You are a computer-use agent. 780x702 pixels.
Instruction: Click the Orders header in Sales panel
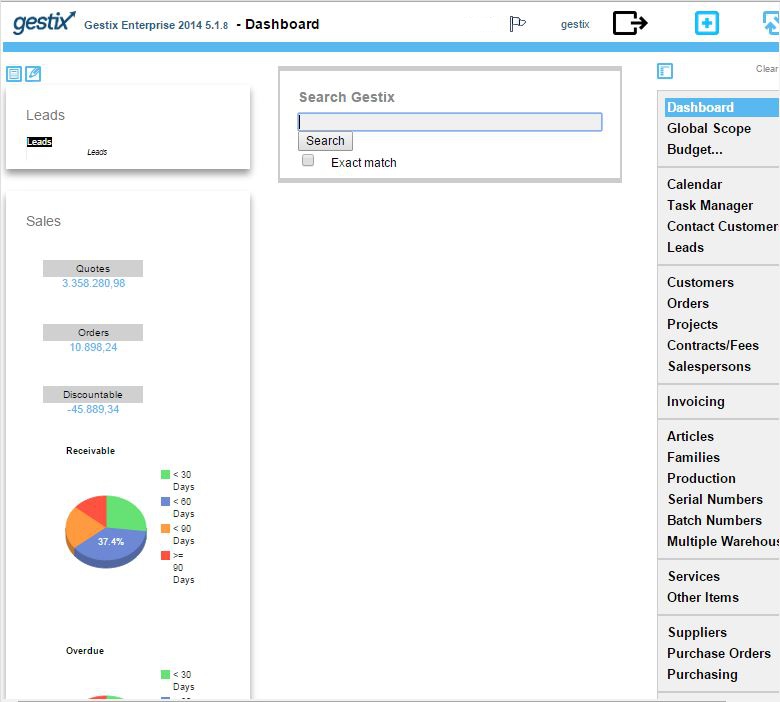pyautogui.click(x=93, y=332)
